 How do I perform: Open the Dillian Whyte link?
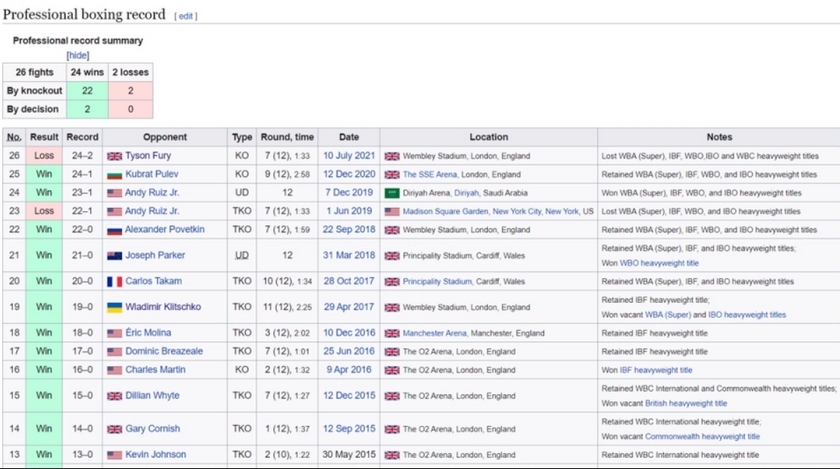click(152, 395)
